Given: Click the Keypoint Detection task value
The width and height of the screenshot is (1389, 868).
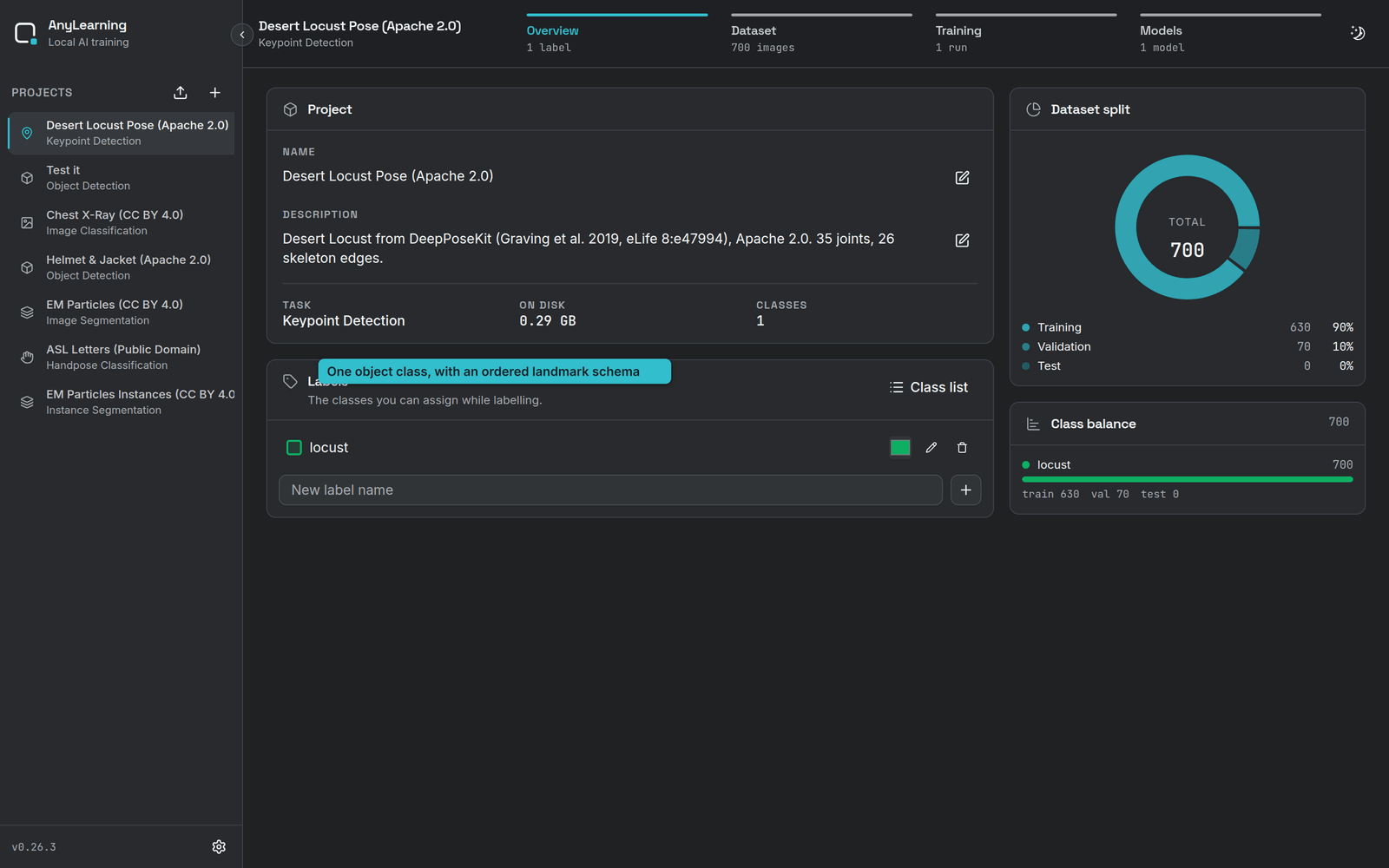Looking at the screenshot, I should [344, 321].
